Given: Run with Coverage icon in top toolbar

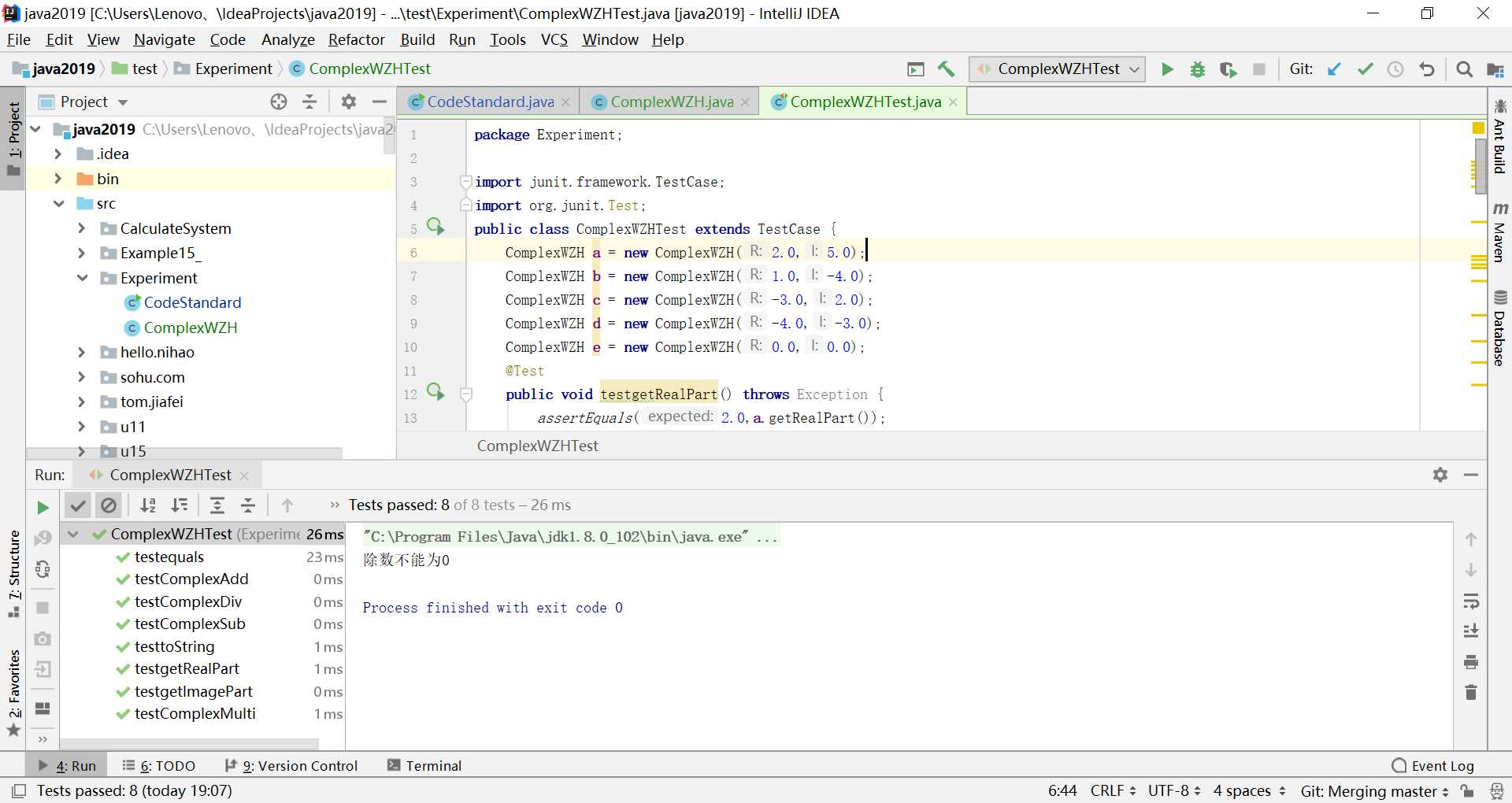Looking at the screenshot, I should pyautogui.click(x=1228, y=69).
